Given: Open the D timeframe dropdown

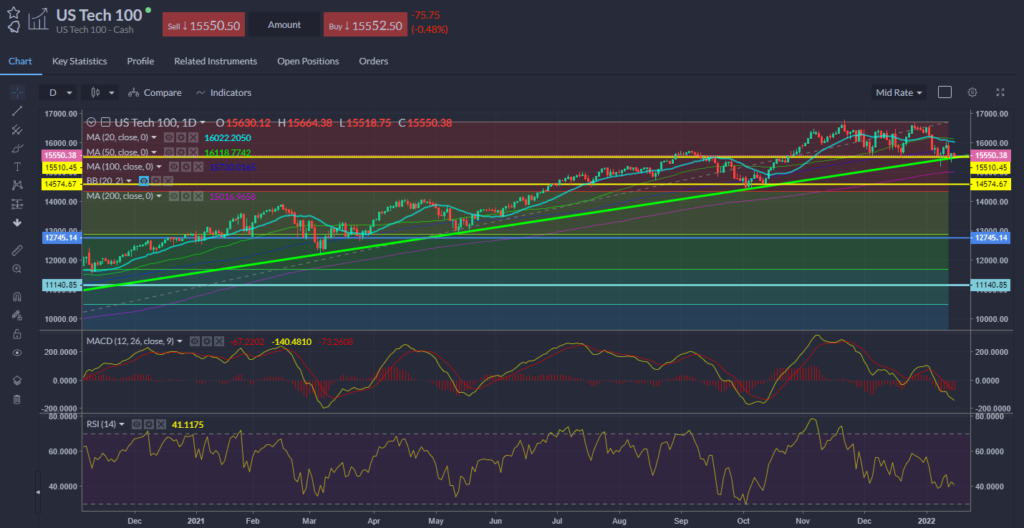Looking at the screenshot, I should tap(58, 92).
